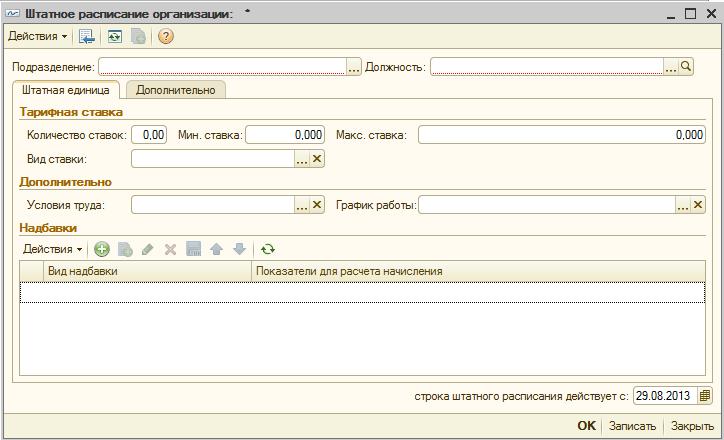Open the top Действия dropdown menu
This screenshot has height=440, width=724.
(x=38, y=37)
